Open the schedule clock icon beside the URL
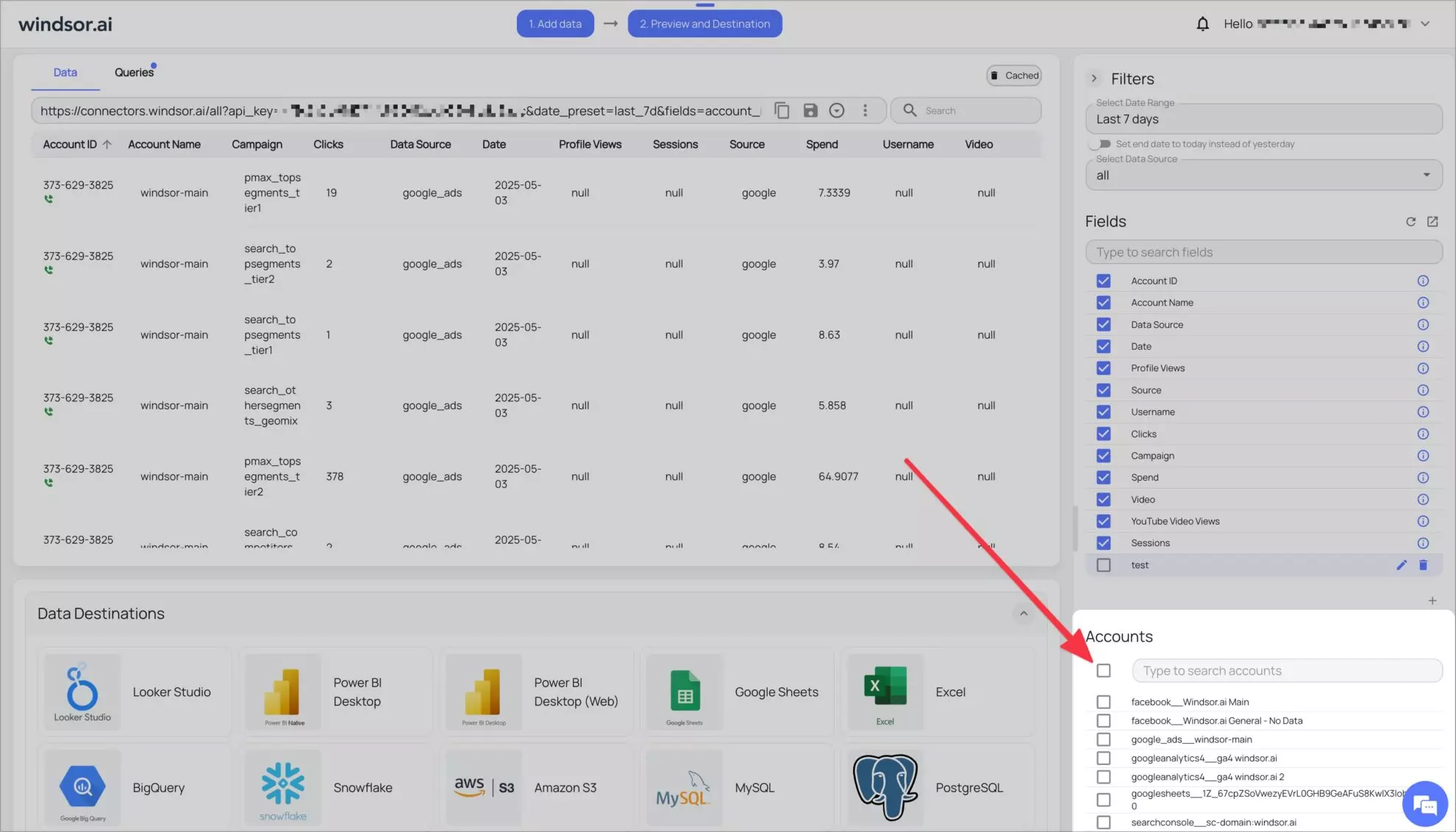 pyautogui.click(x=837, y=110)
